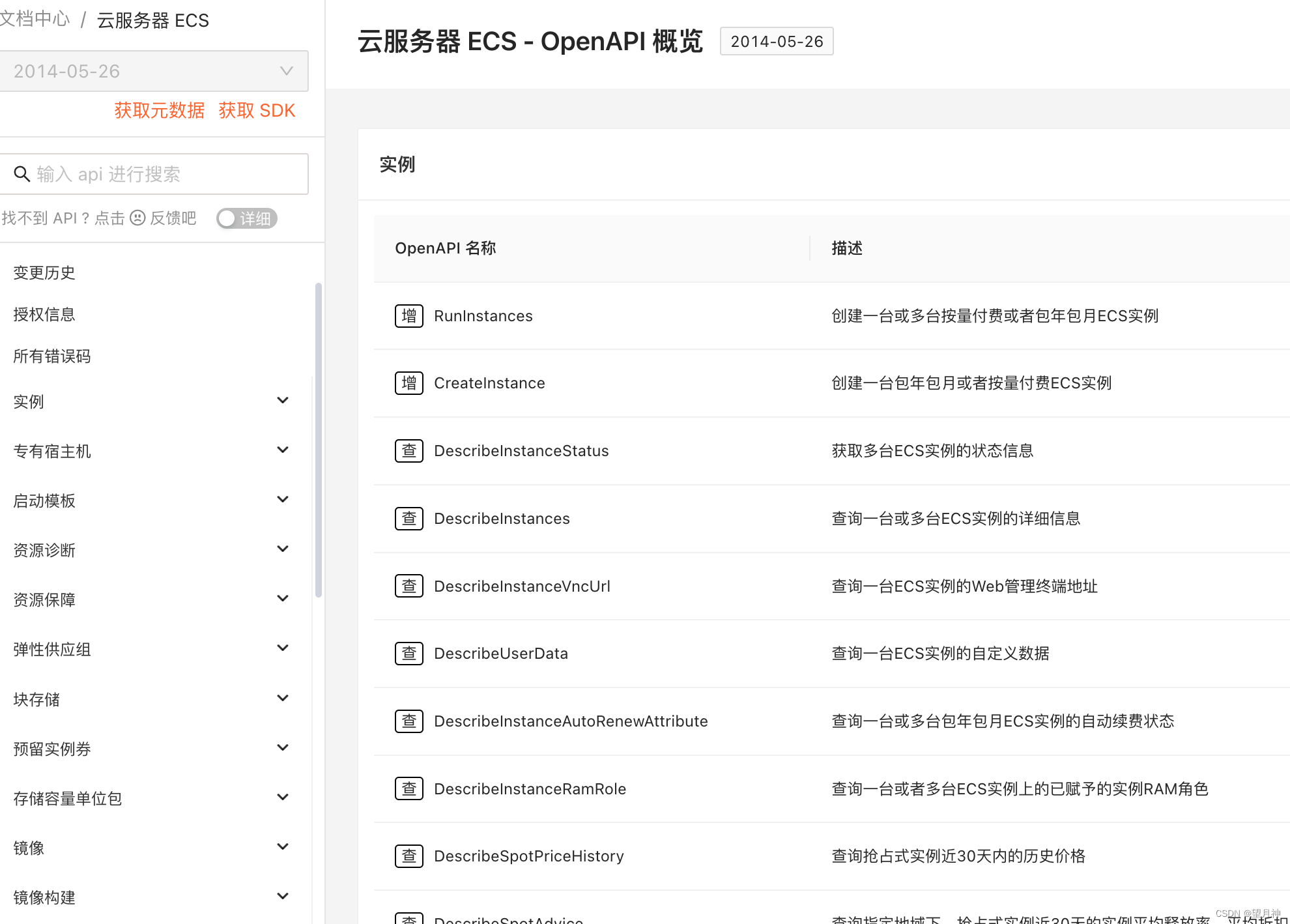Expand the 存储容量单位包 sidebar section
This screenshot has width=1290, height=924.
coord(283,798)
